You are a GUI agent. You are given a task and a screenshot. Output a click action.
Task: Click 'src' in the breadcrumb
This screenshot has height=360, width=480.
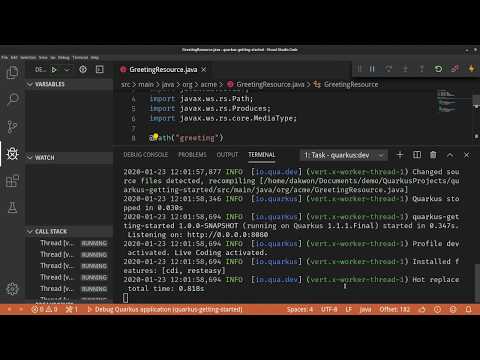click(x=125, y=84)
